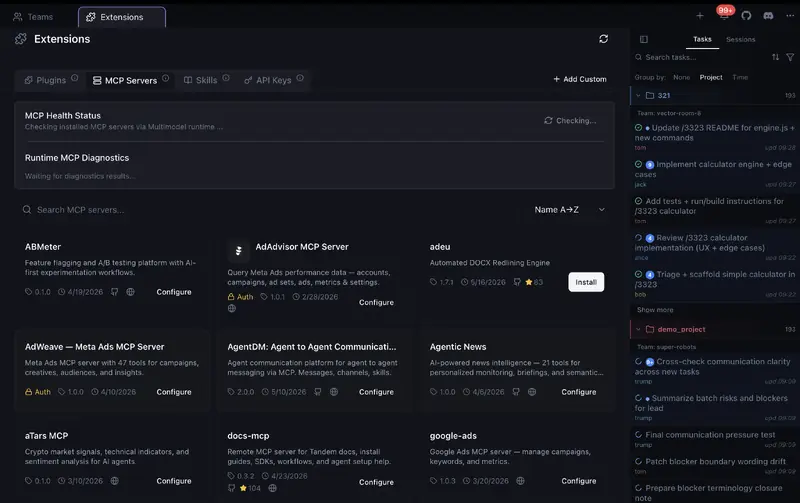Click aTars MCP globe icon

click(115, 481)
